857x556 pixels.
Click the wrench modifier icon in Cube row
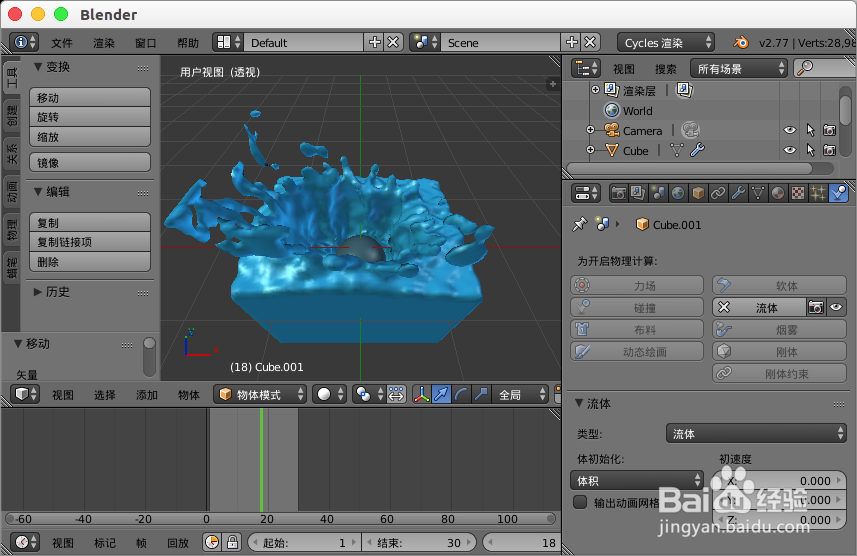coord(697,150)
